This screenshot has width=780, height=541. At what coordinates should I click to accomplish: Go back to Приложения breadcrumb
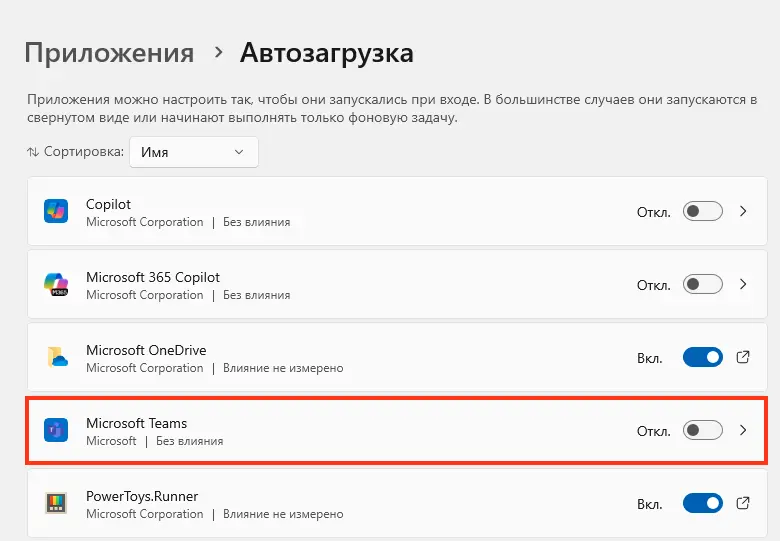click(x=109, y=53)
